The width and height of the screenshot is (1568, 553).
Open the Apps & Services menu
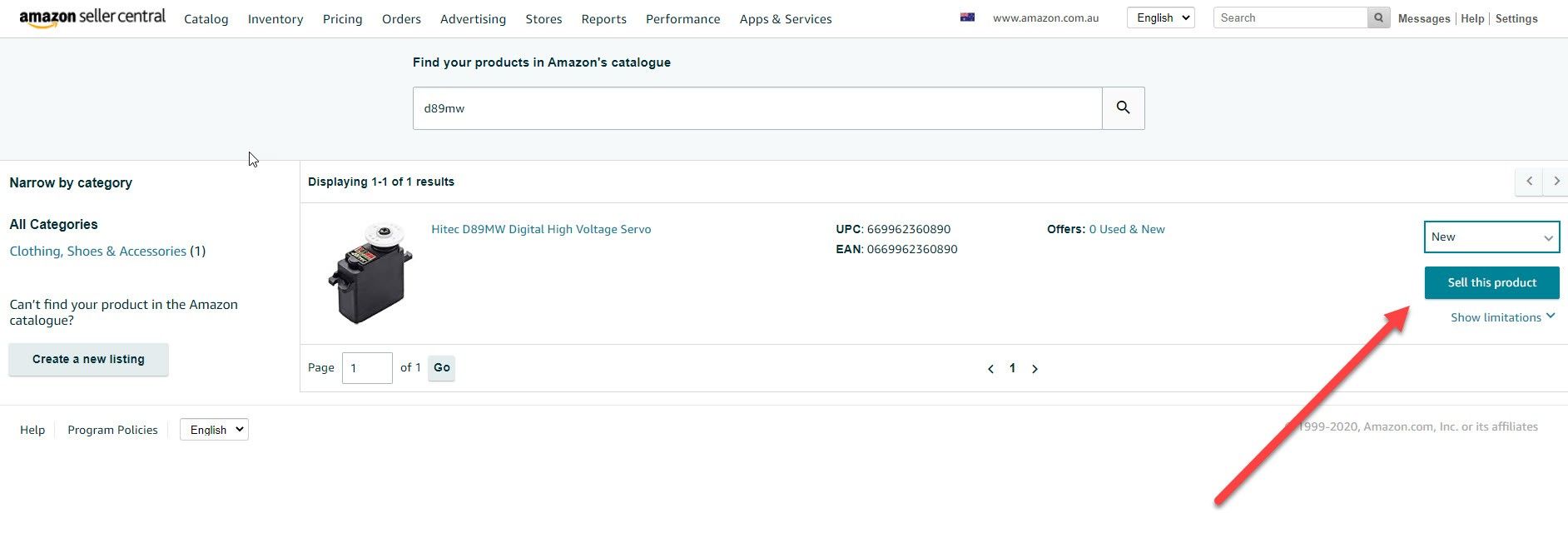click(x=786, y=18)
